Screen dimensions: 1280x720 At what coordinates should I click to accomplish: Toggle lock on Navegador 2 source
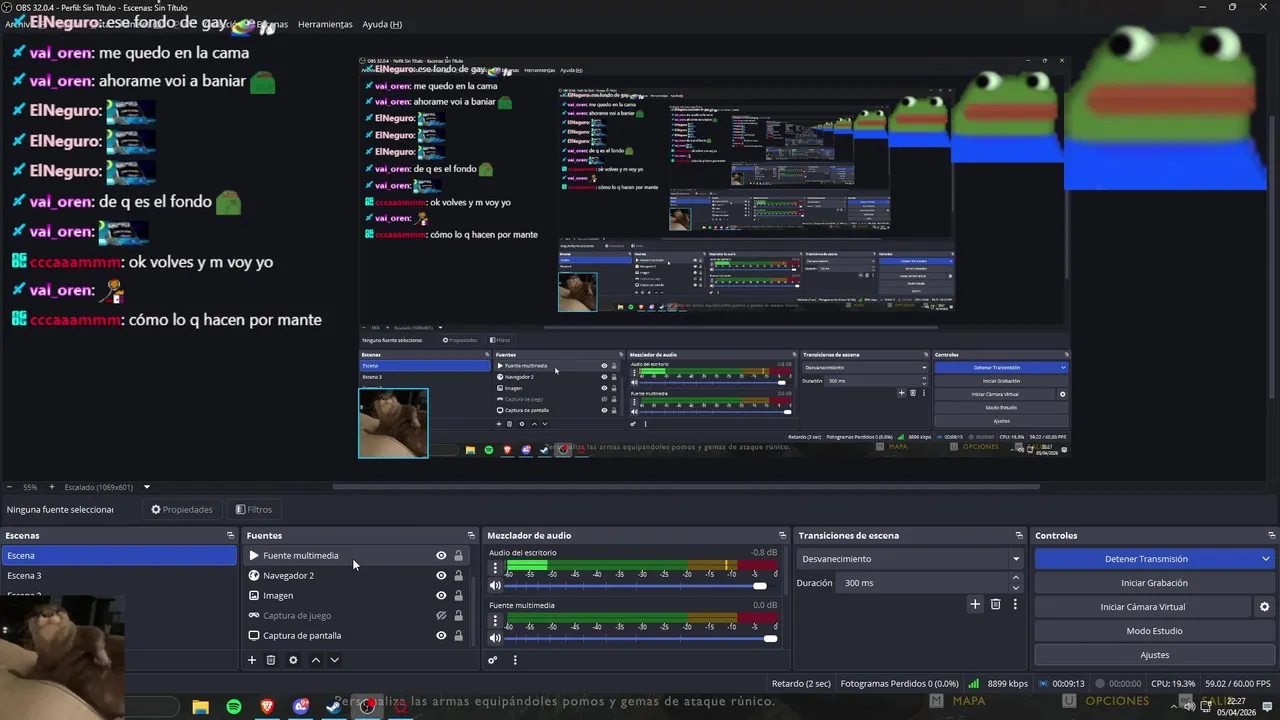[x=459, y=575]
